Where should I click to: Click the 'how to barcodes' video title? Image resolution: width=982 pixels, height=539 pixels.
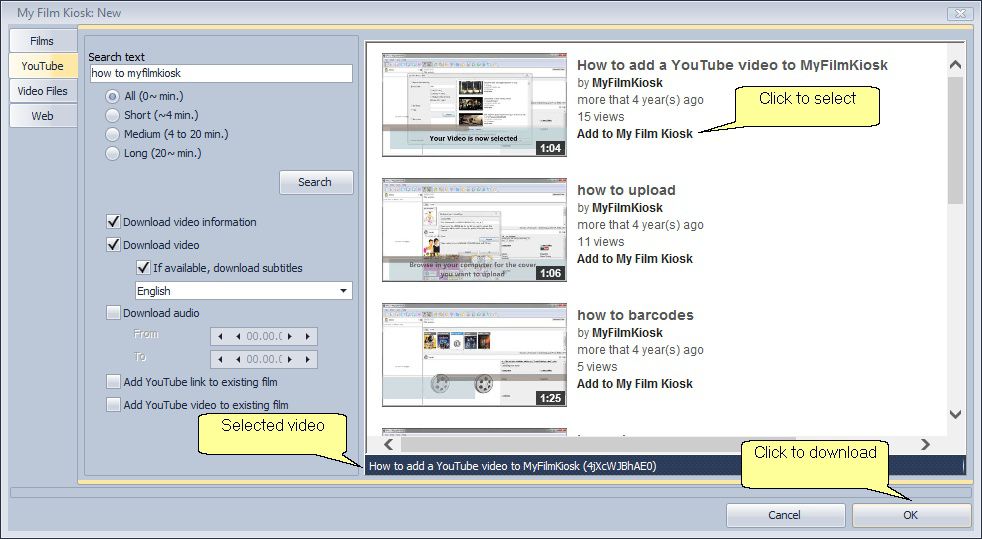pyautogui.click(x=635, y=316)
